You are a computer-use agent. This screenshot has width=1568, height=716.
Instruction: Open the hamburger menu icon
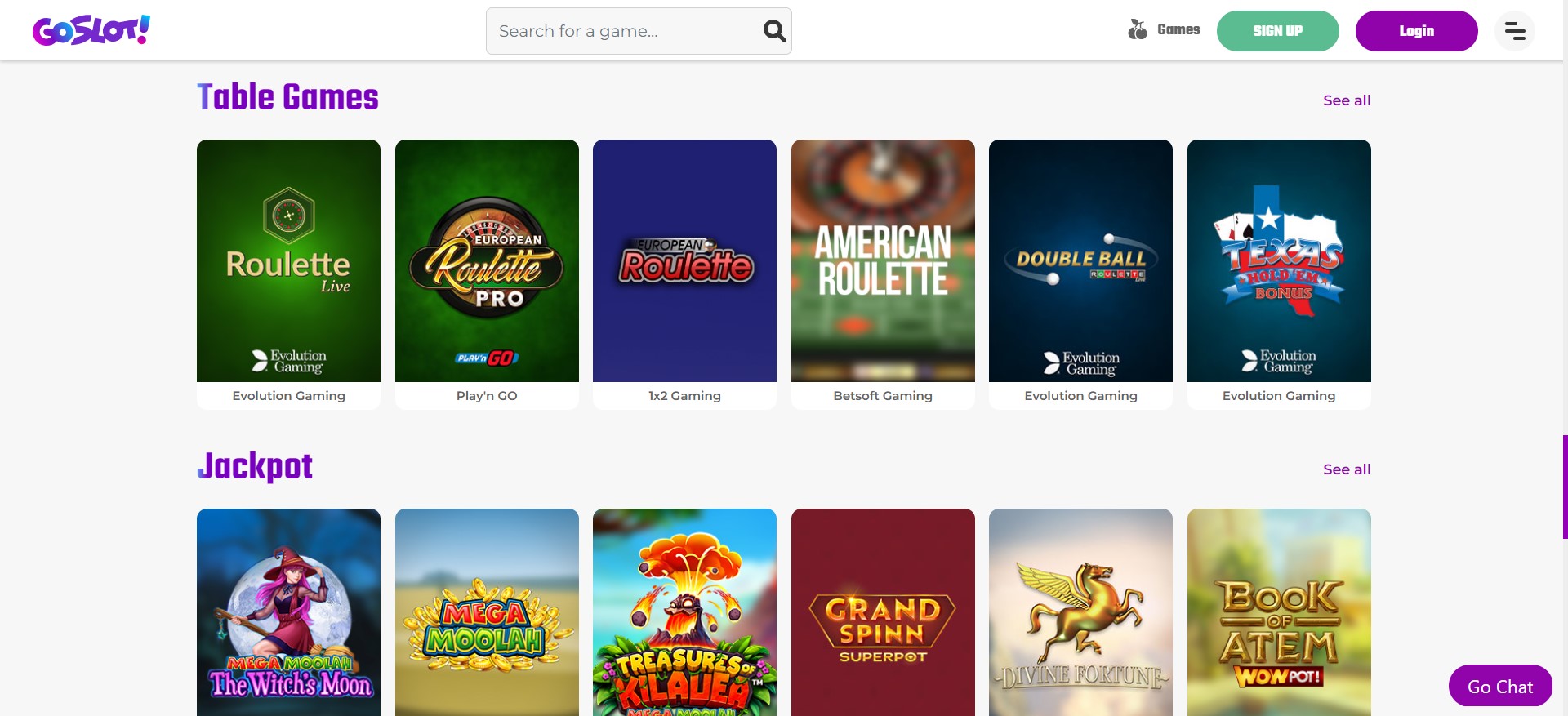(1515, 31)
